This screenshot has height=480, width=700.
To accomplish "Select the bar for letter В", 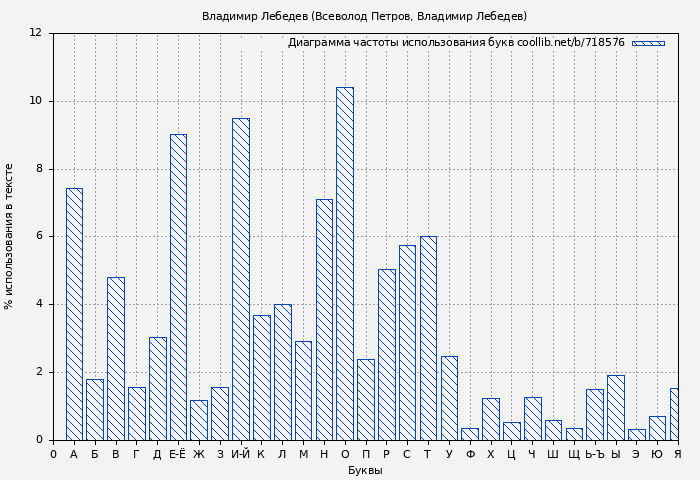I will point(116,358).
